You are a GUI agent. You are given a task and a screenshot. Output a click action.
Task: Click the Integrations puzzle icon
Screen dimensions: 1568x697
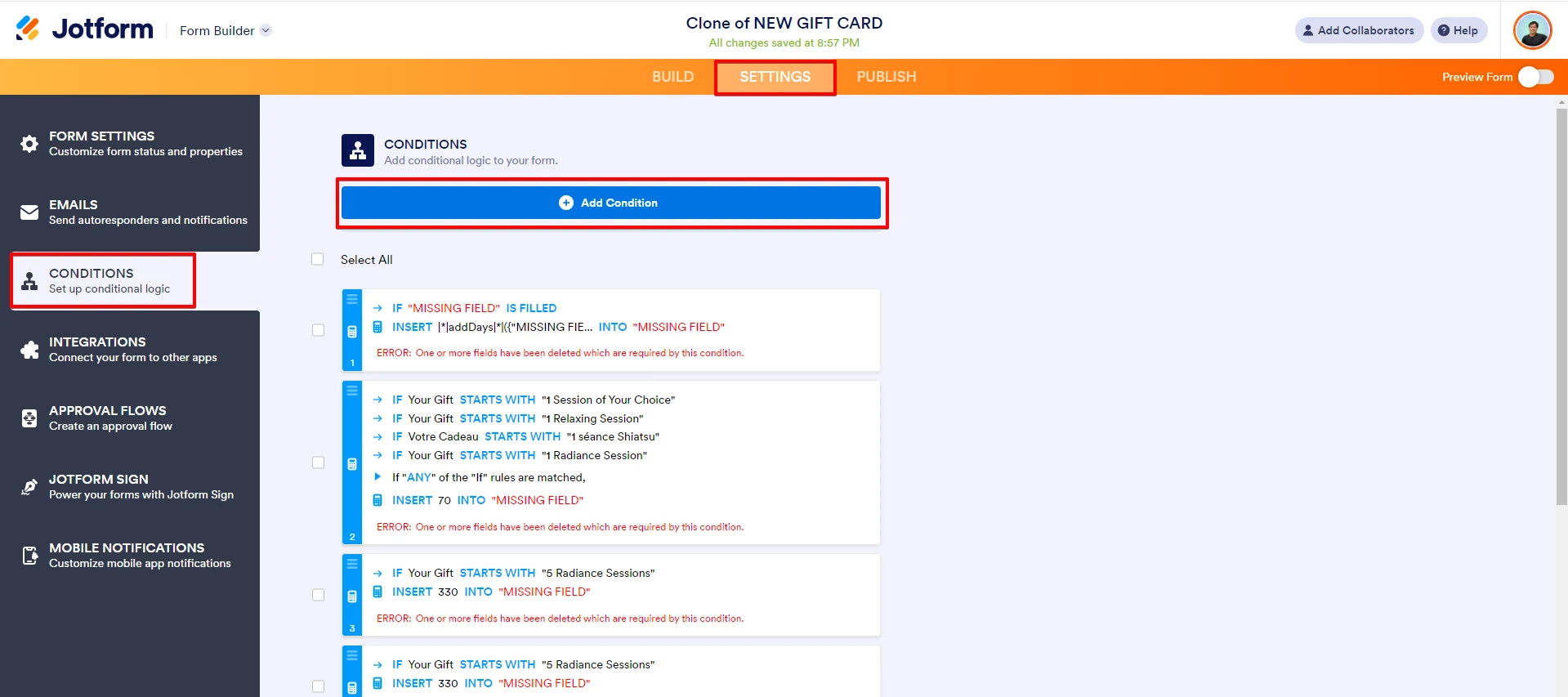click(29, 350)
